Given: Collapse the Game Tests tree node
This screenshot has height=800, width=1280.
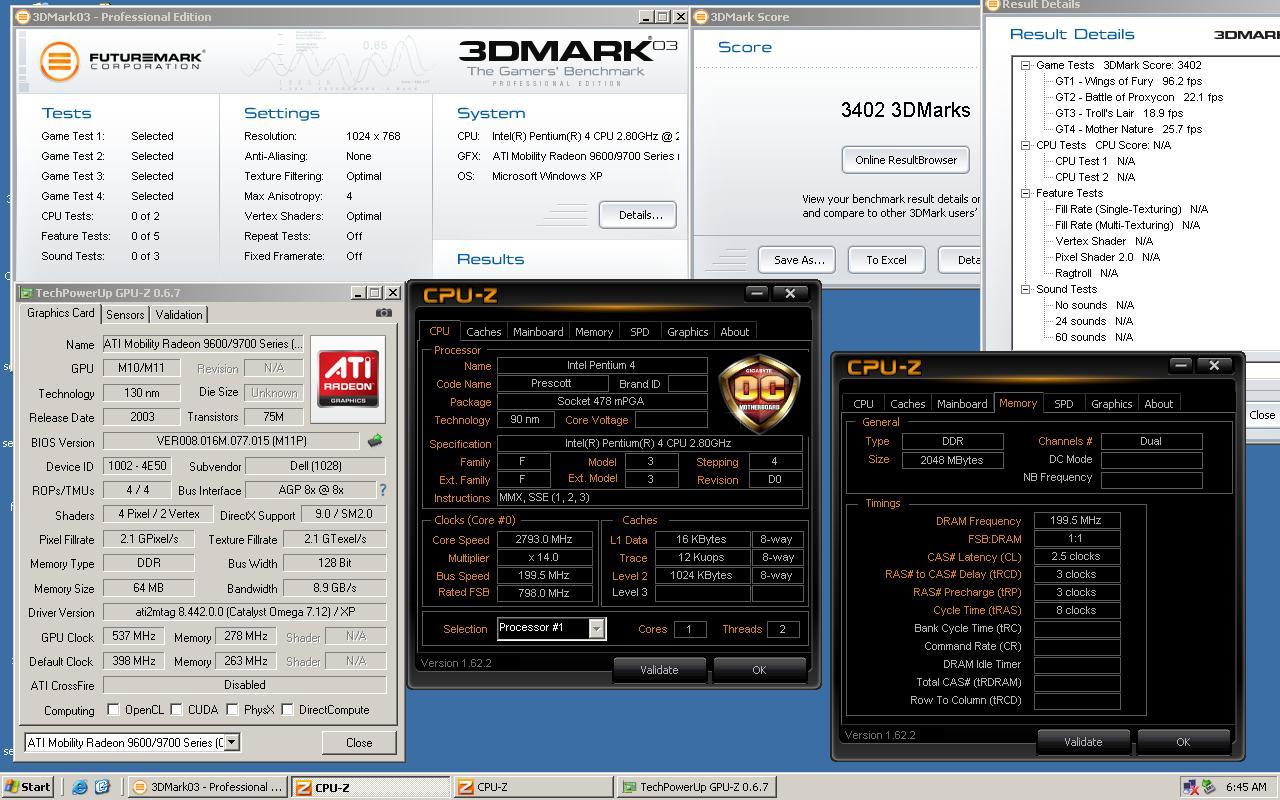Looking at the screenshot, I should point(1025,65).
